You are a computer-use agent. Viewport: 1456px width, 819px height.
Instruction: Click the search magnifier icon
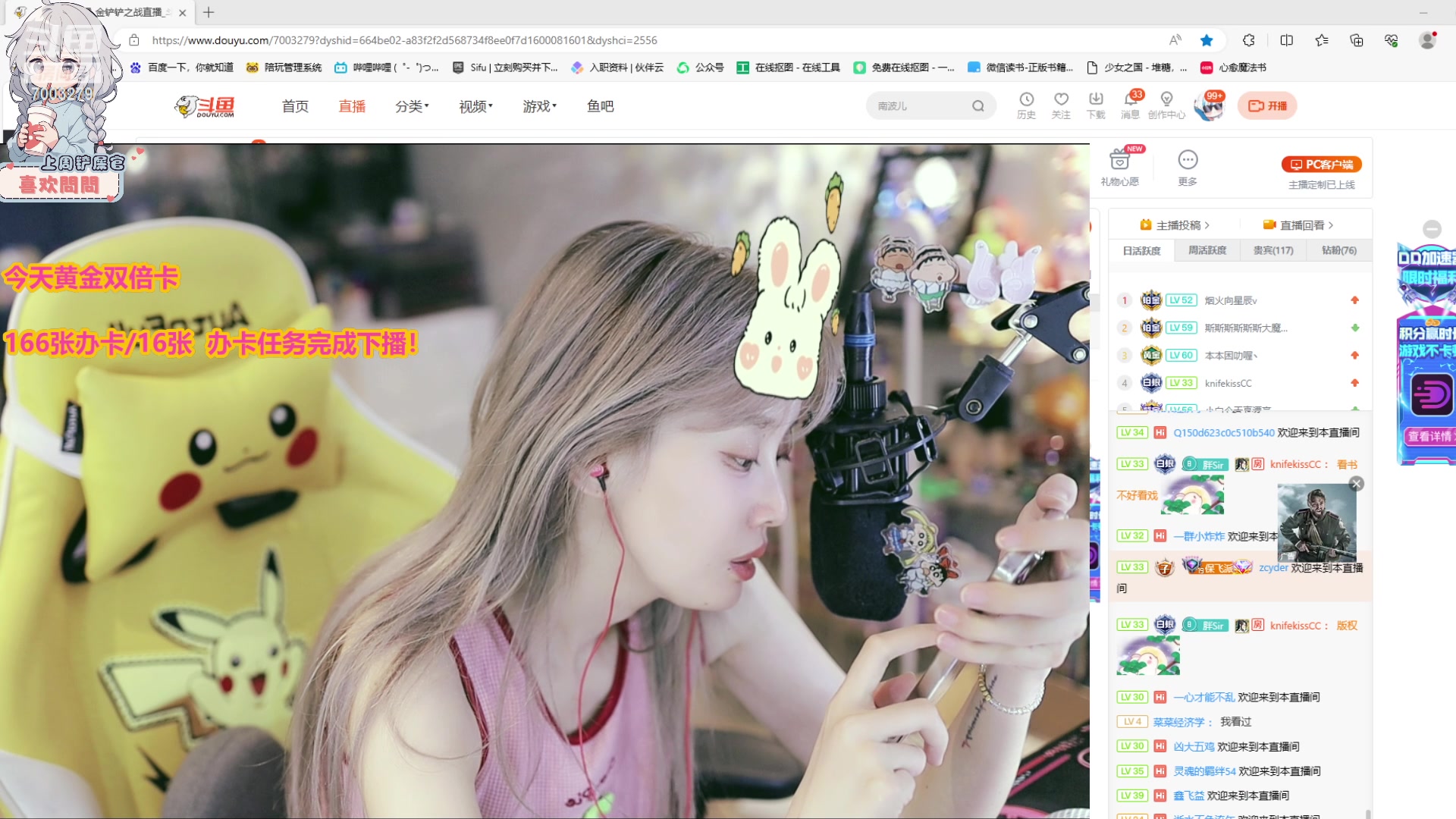(x=978, y=106)
